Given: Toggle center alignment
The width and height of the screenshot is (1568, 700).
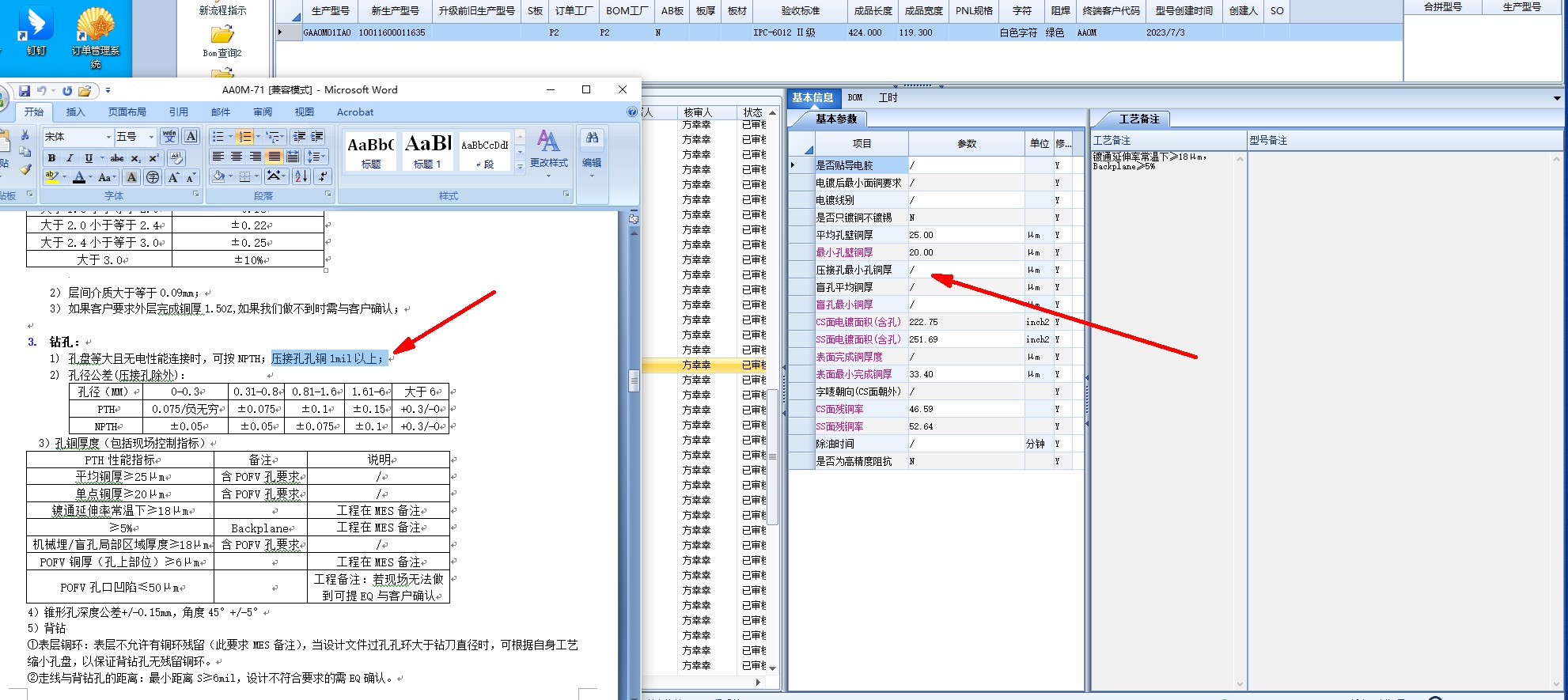Looking at the screenshot, I should 237,157.
